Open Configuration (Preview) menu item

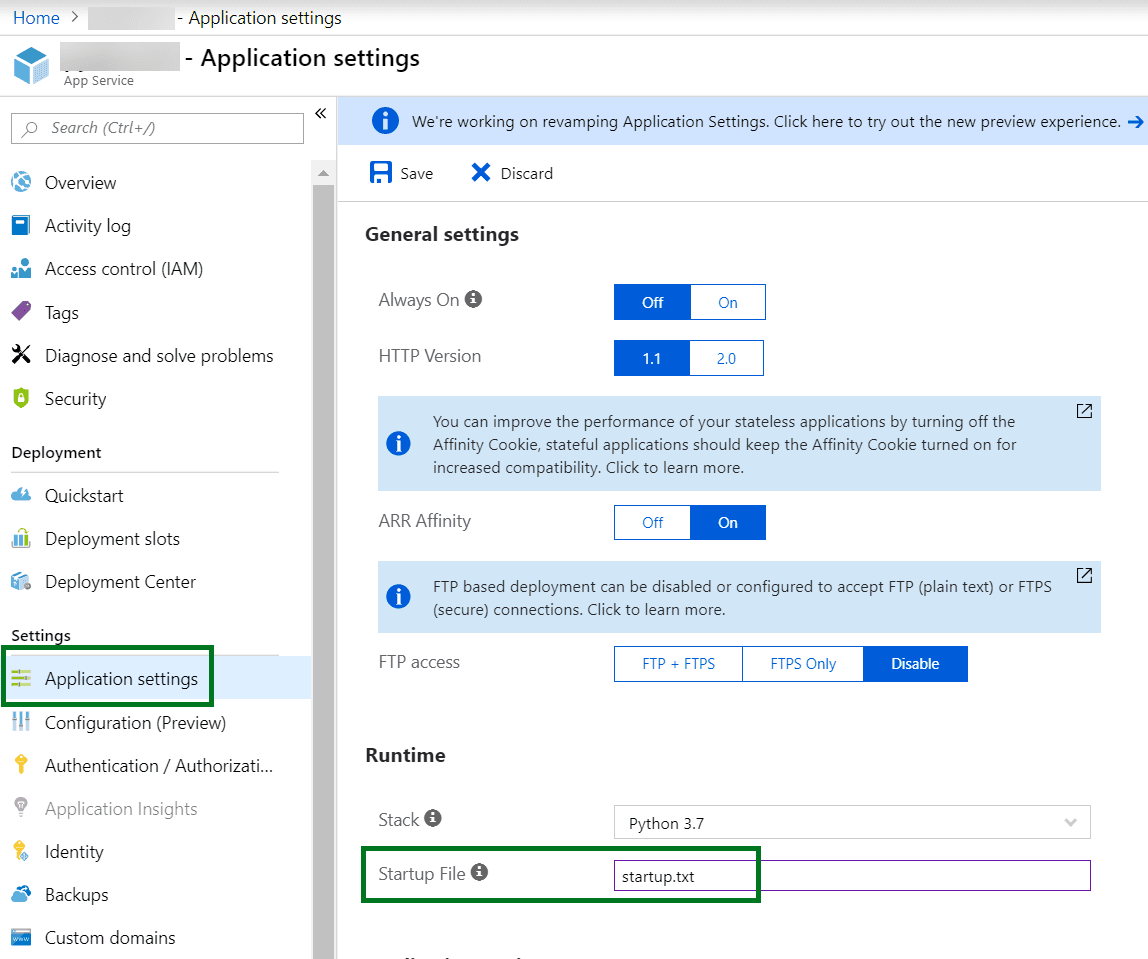coord(135,723)
